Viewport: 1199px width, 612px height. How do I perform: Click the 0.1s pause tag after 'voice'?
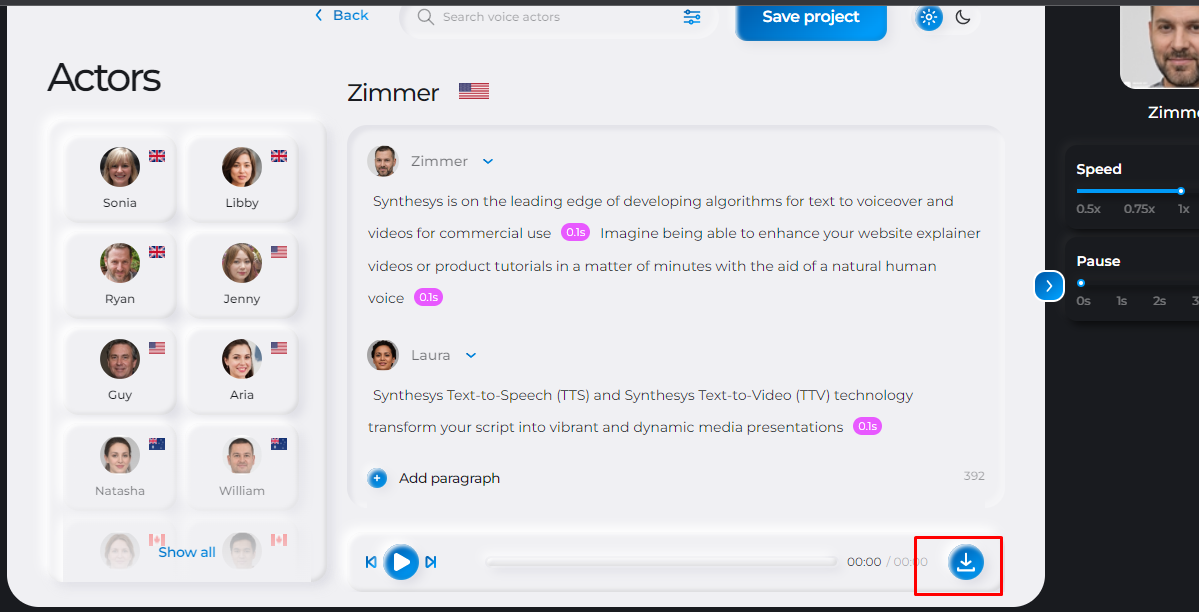click(428, 298)
